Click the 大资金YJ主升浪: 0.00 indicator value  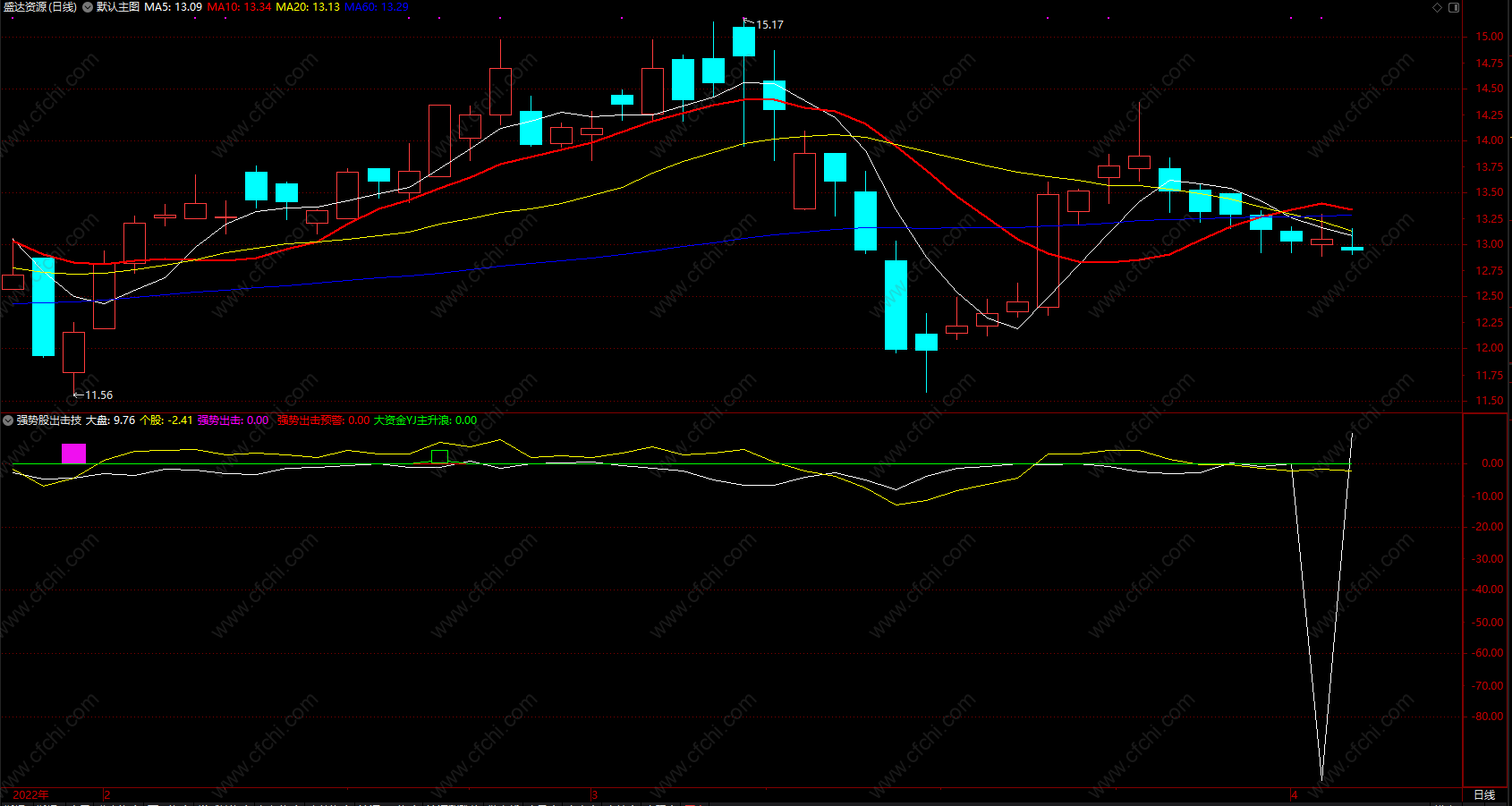point(425,420)
